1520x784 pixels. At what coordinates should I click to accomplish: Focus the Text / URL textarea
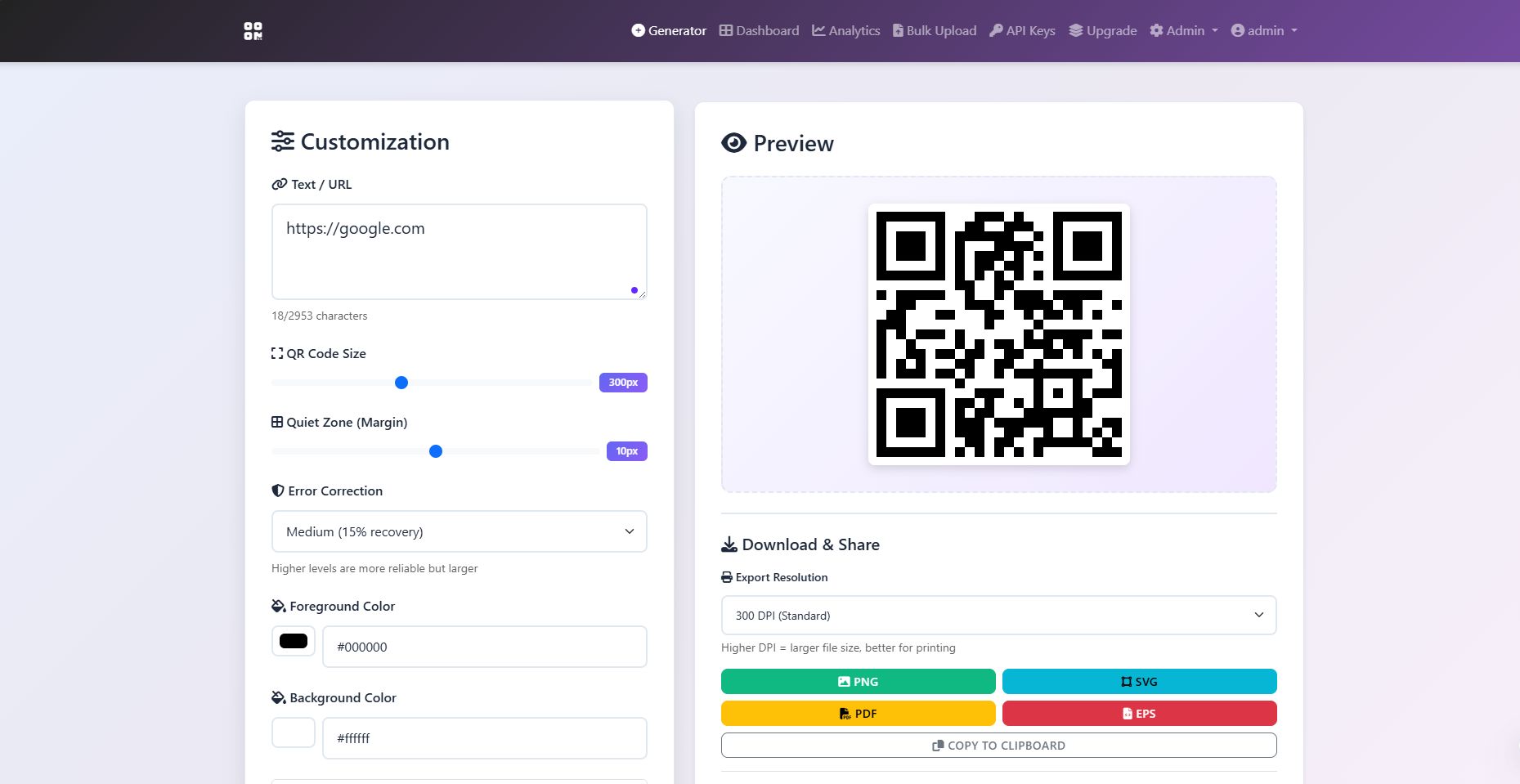pyautogui.click(x=460, y=252)
